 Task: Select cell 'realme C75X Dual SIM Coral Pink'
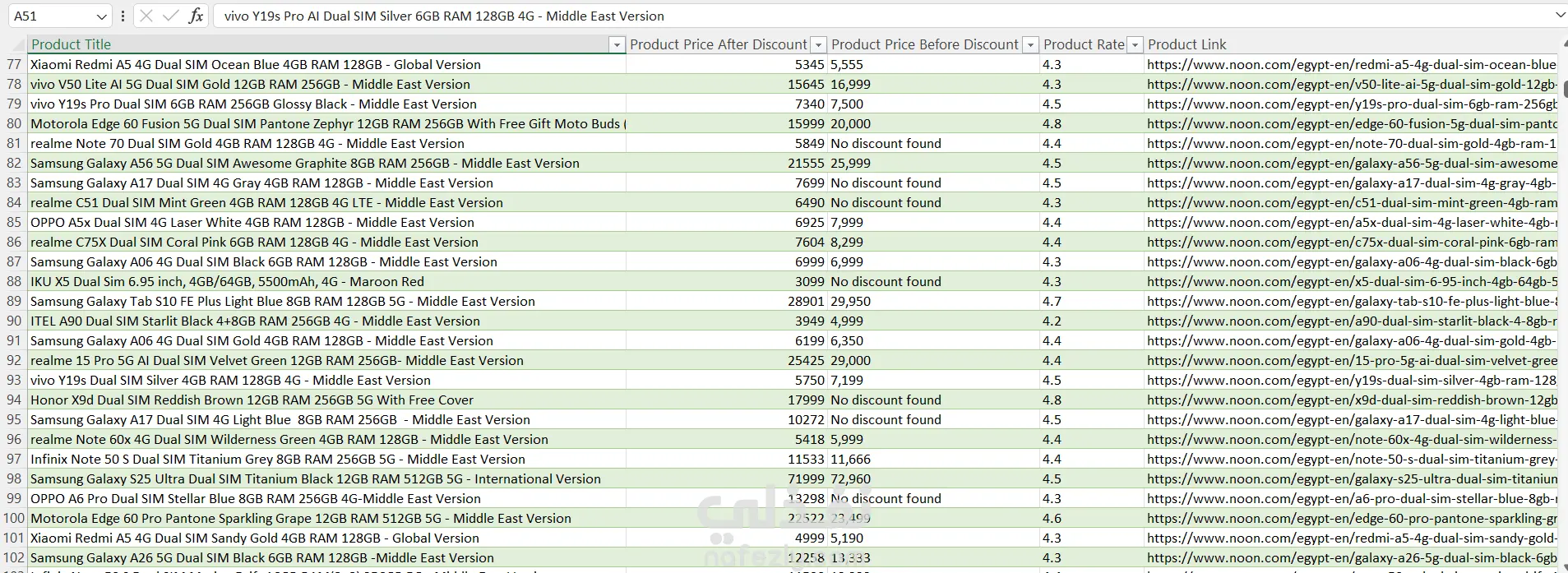[327, 242]
